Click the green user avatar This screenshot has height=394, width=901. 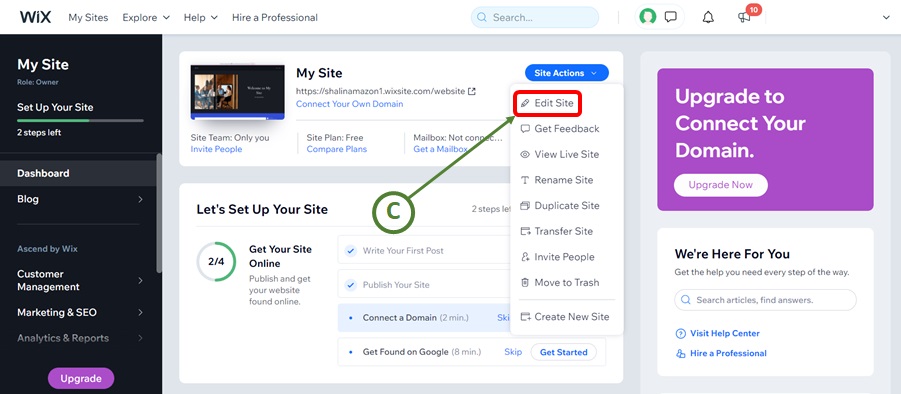tap(648, 17)
